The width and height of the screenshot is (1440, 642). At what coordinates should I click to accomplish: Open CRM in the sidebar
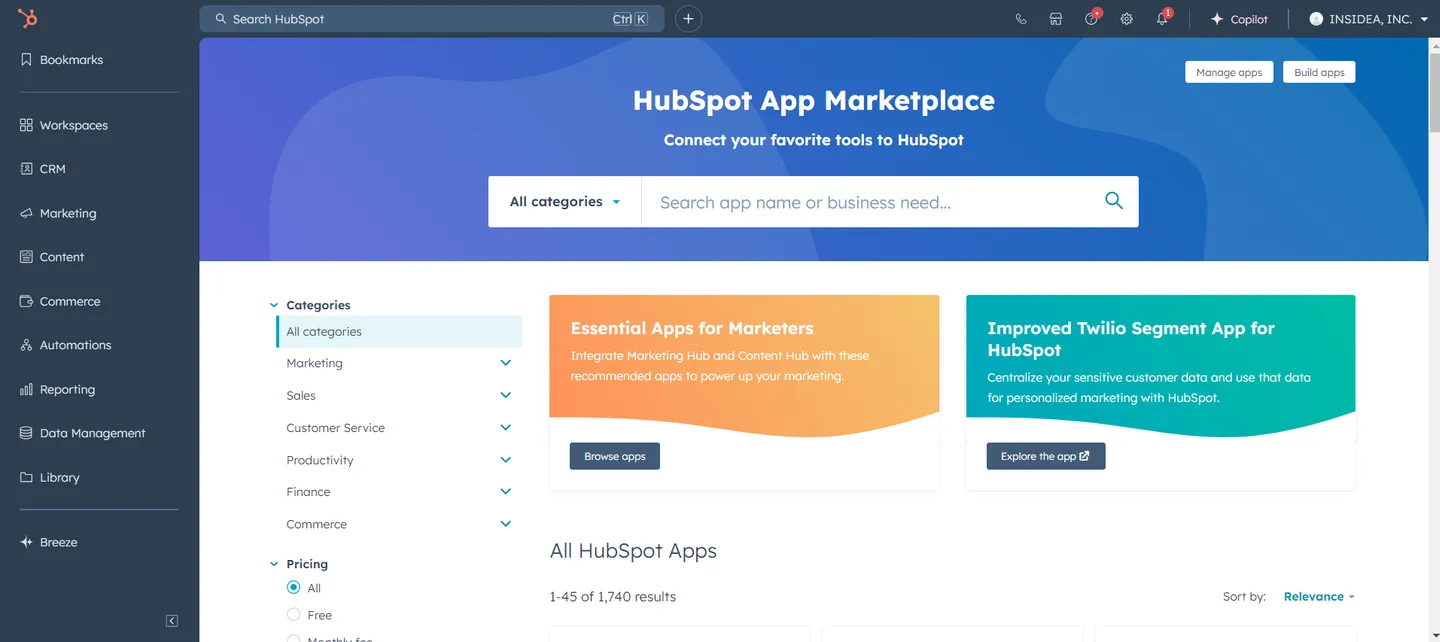click(43, 169)
